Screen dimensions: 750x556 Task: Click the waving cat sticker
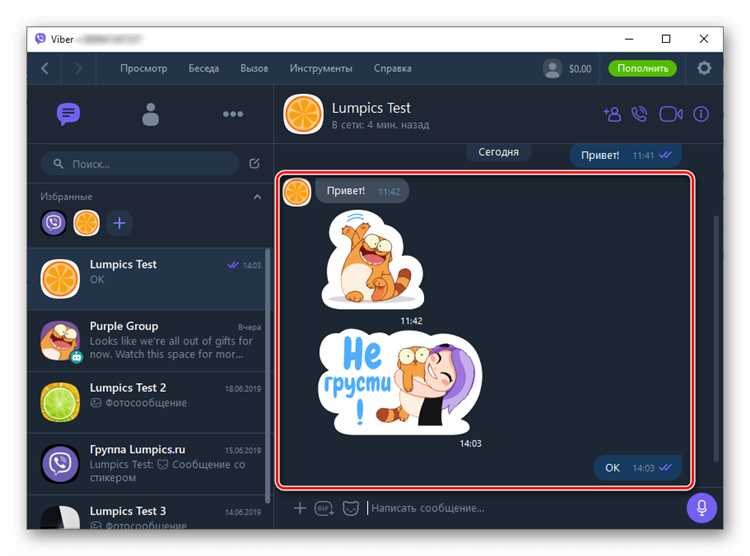click(x=373, y=259)
